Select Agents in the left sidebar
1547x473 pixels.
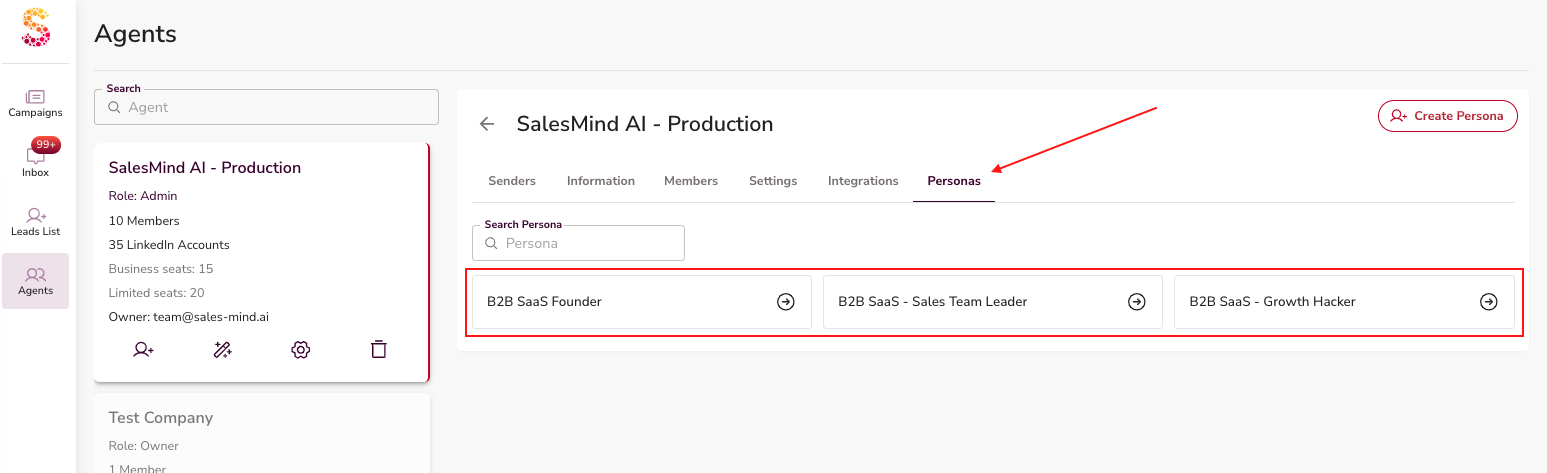[x=36, y=280]
